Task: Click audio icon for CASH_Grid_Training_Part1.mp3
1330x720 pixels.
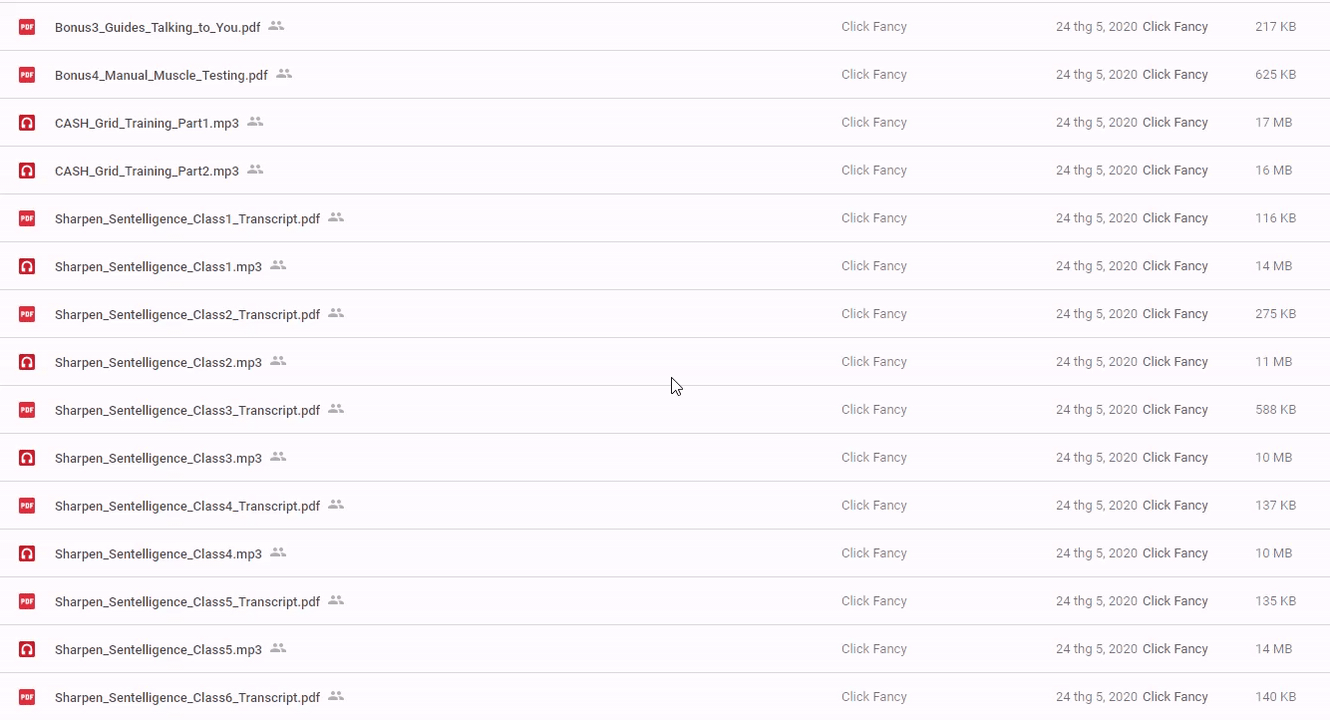Action: pyautogui.click(x=27, y=123)
